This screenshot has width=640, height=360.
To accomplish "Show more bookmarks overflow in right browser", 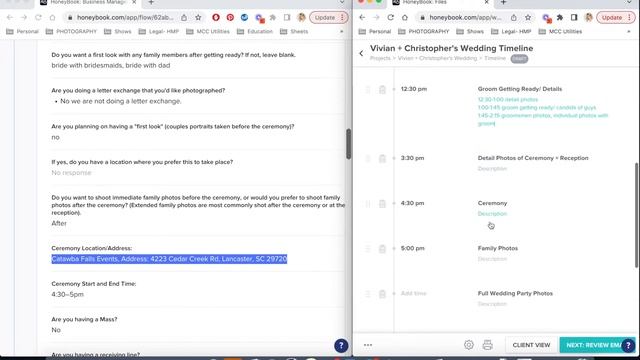I will [629, 31].
